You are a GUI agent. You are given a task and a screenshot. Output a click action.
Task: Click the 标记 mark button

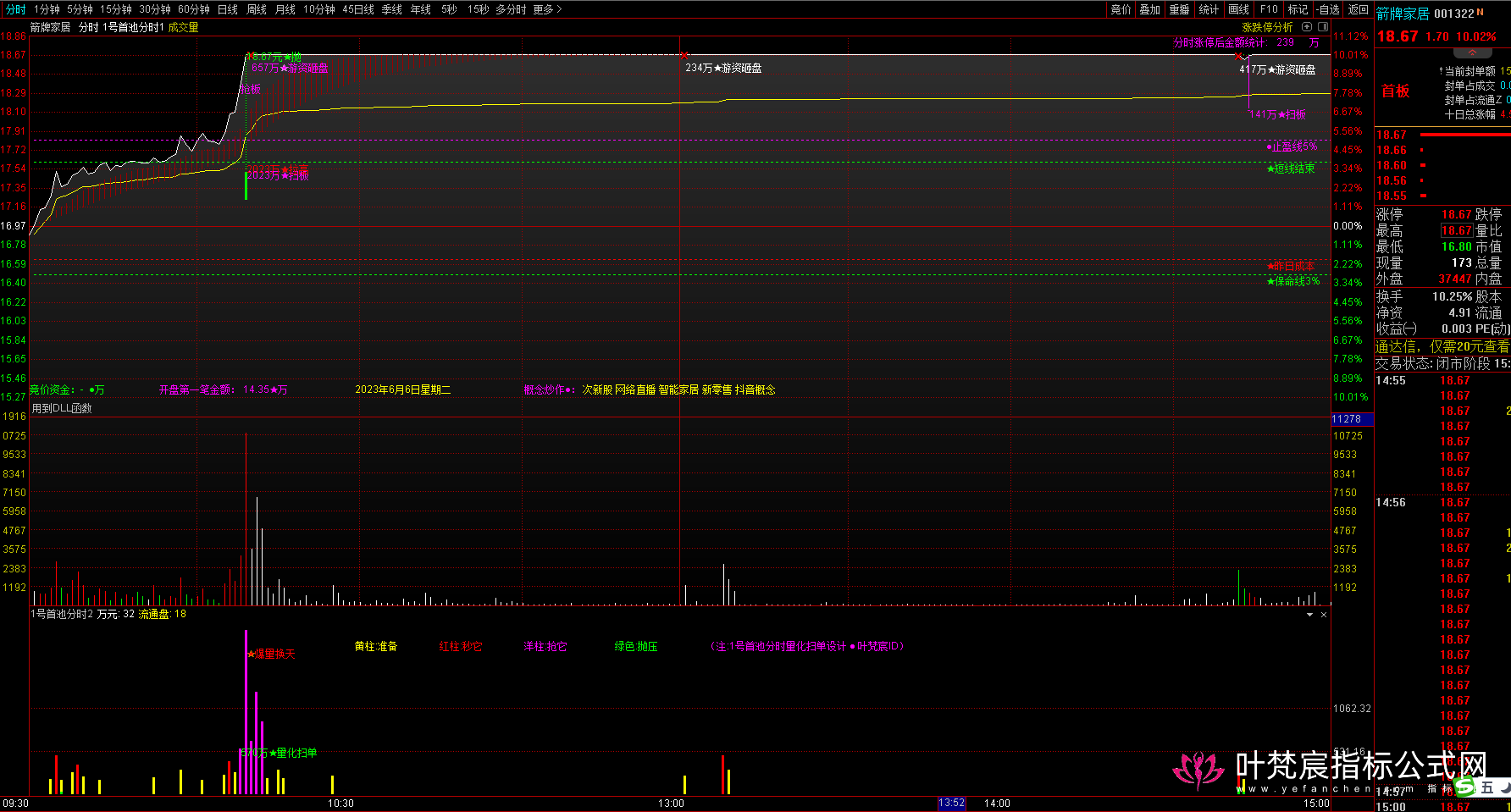(1298, 9)
